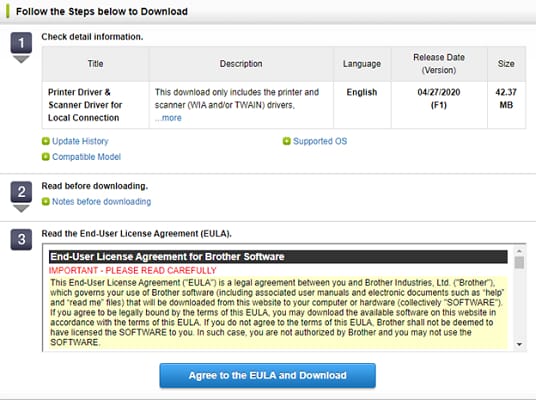Click the 'Follow the Steps below to Download' heading
This screenshot has height=400, width=536.
click(102, 12)
